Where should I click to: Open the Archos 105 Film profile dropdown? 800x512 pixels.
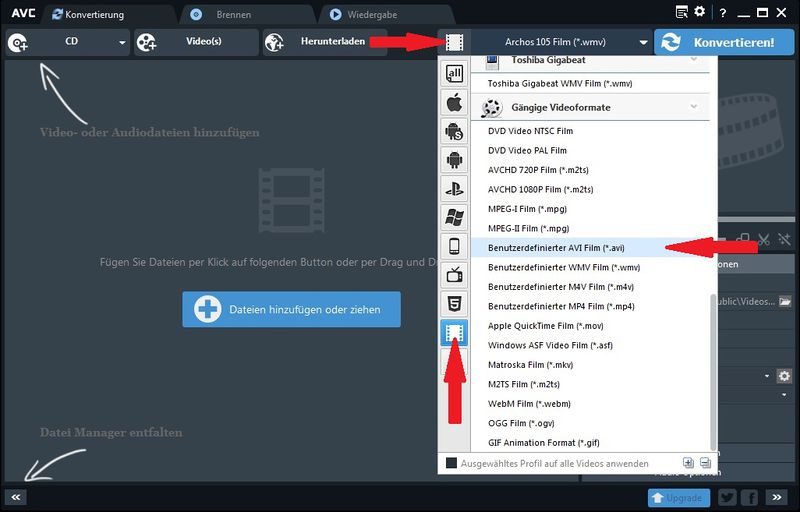pyautogui.click(x=559, y=43)
